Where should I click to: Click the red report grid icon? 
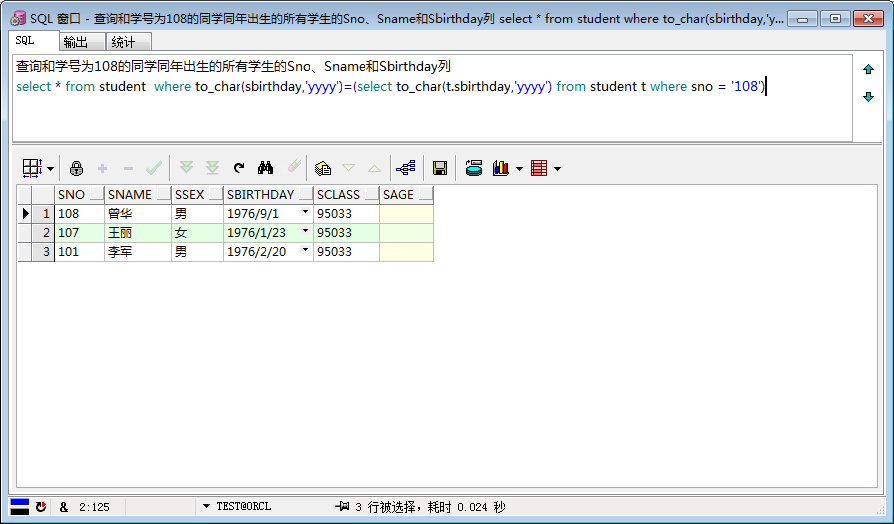[x=539, y=168]
